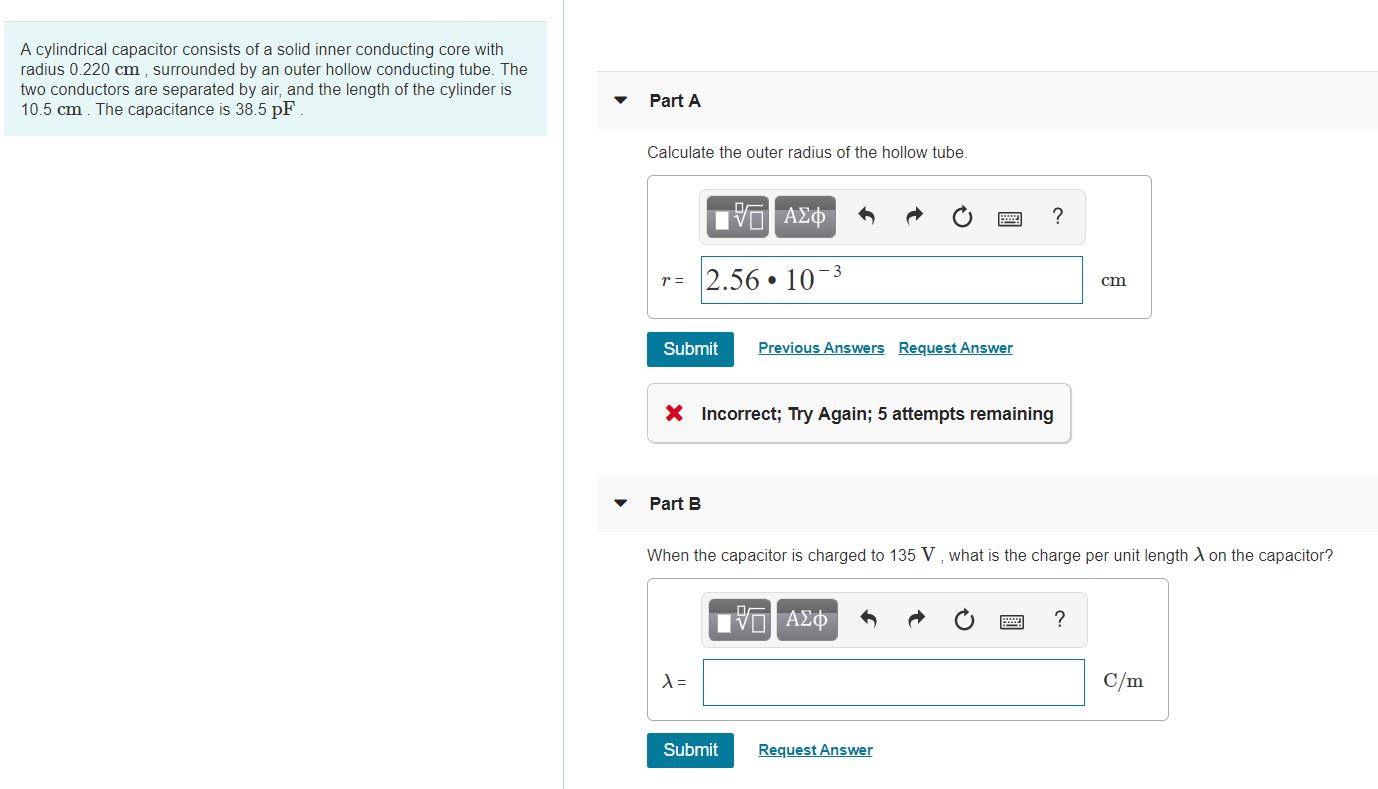Image resolution: width=1378 pixels, height=789 pixels.
Task: Collapse Part A section triangle
Action: [x=621, y=100]
